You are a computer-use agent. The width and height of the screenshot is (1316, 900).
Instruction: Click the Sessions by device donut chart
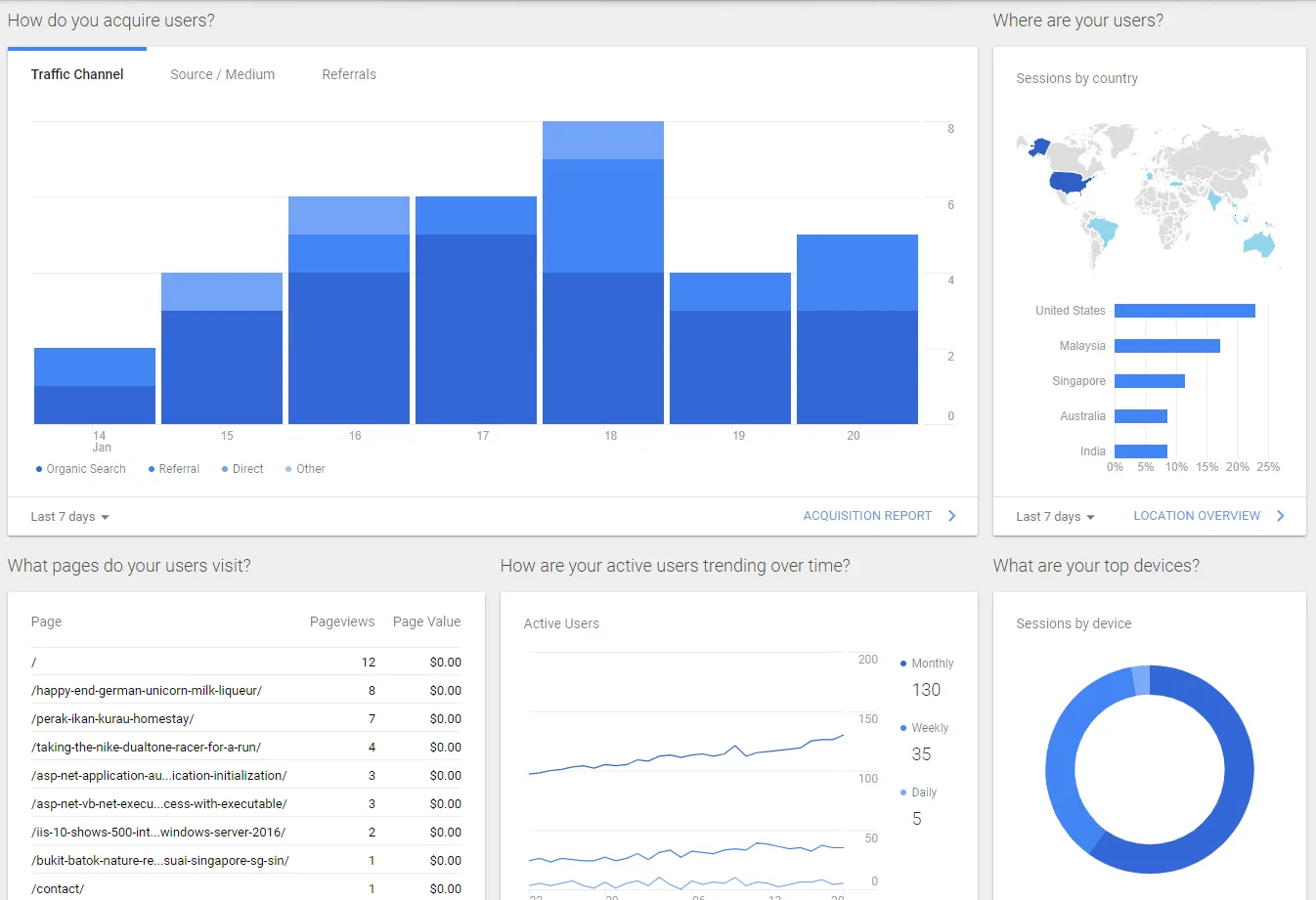click(1150, 770)
